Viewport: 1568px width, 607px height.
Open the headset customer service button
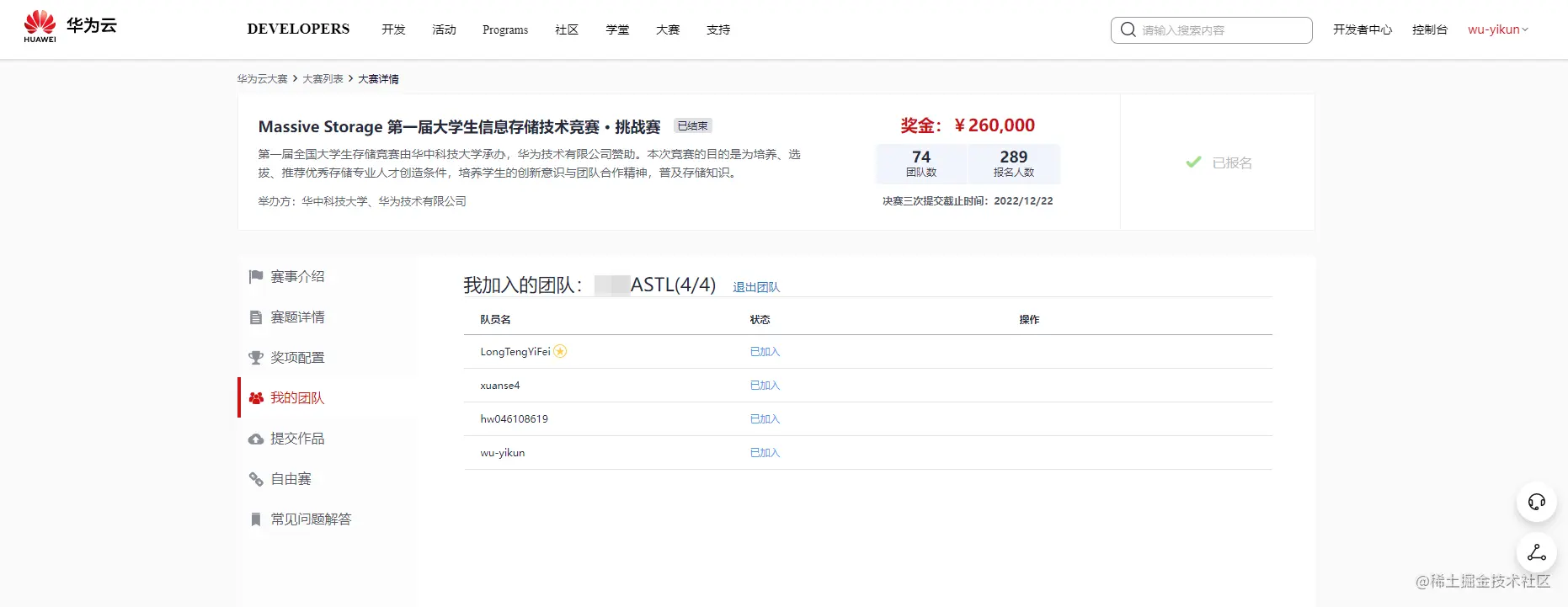tap(1536, 502)
